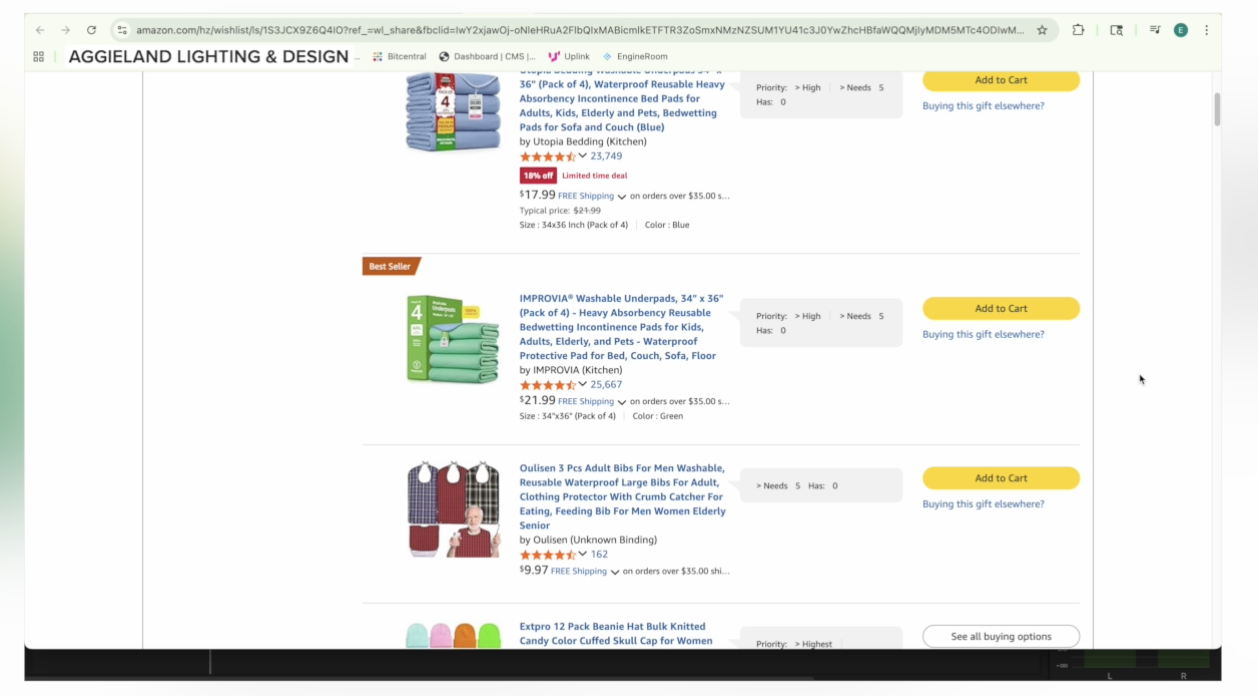Open the EngineRoom bookmark
The height and width of the screenshot is (696, 1258).
(x=635, y=57)
